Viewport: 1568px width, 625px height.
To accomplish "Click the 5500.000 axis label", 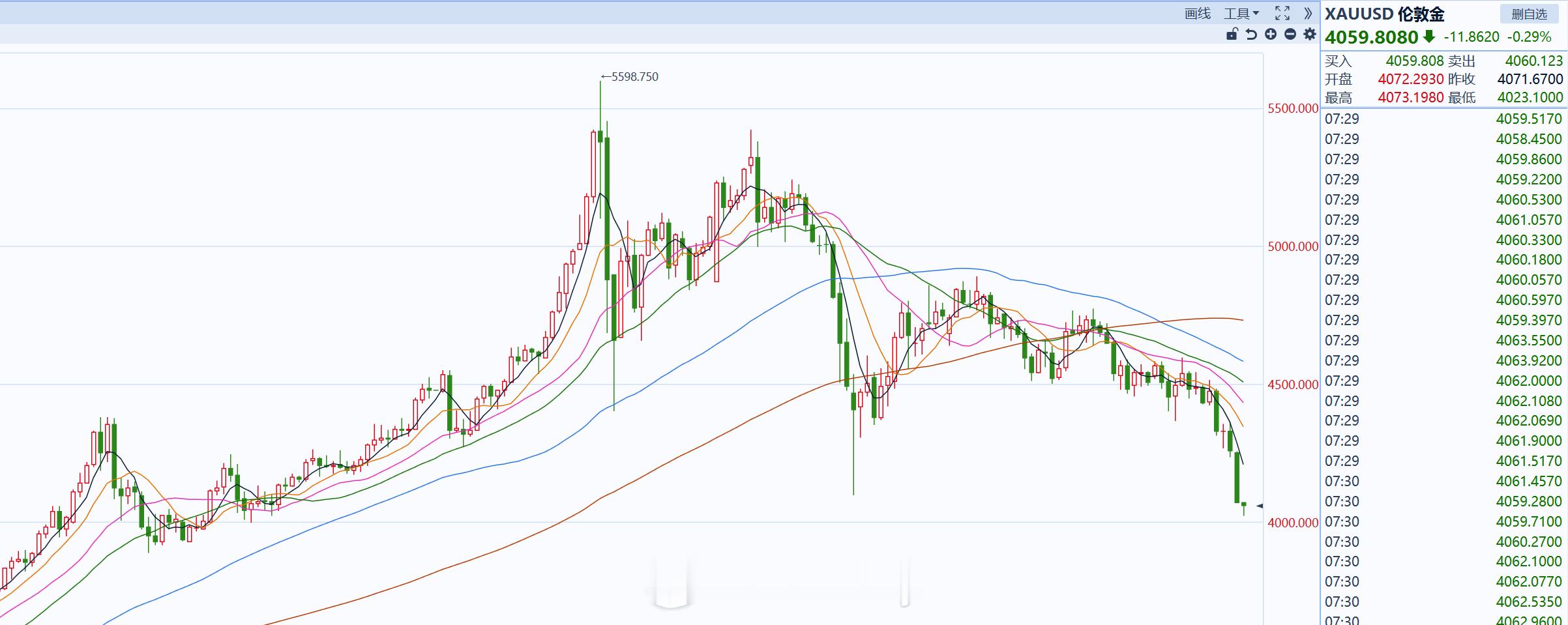I will point(1293,109).
